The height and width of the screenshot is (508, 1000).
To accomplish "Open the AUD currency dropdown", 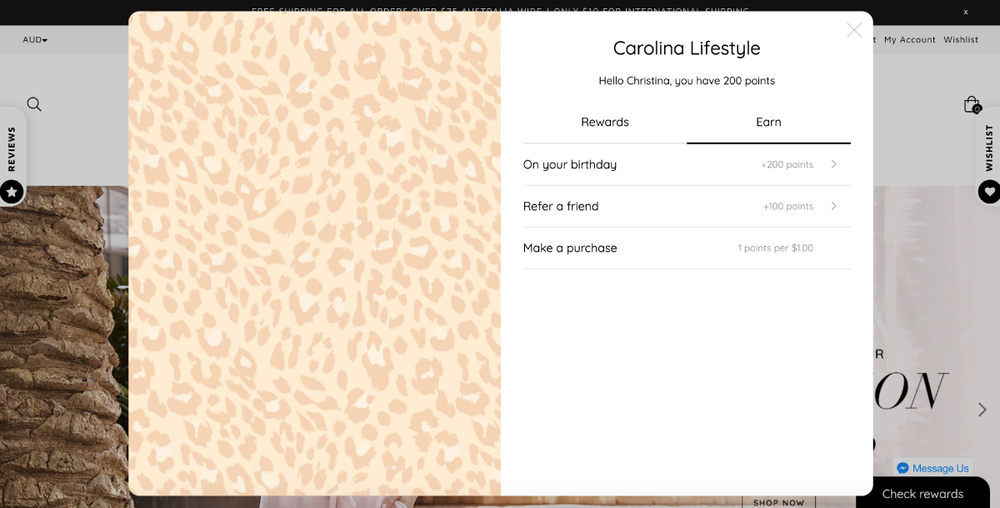I will point(35,40).
